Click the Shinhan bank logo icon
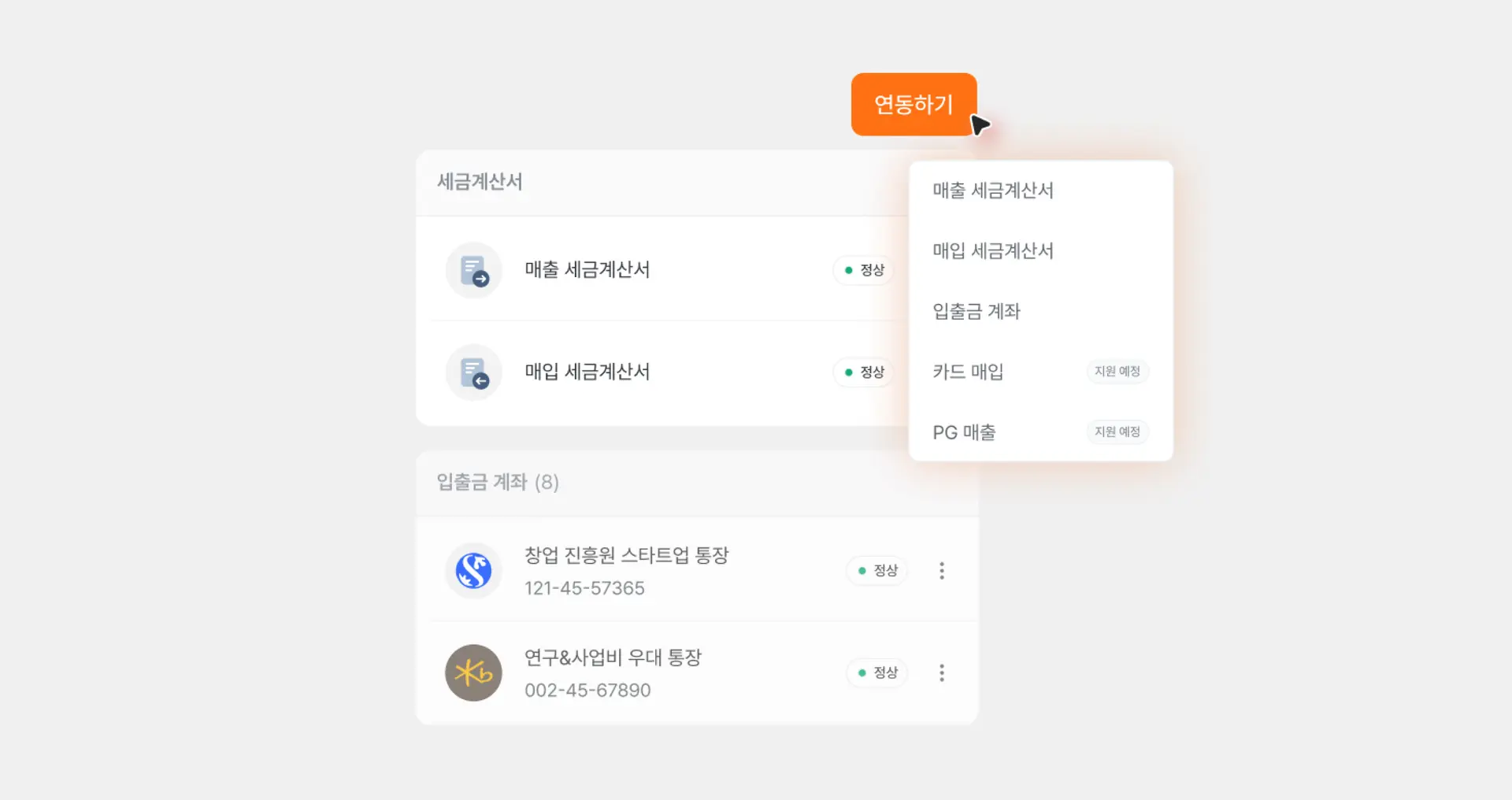Screen dimensions: 1512x800 coord(473,570)
